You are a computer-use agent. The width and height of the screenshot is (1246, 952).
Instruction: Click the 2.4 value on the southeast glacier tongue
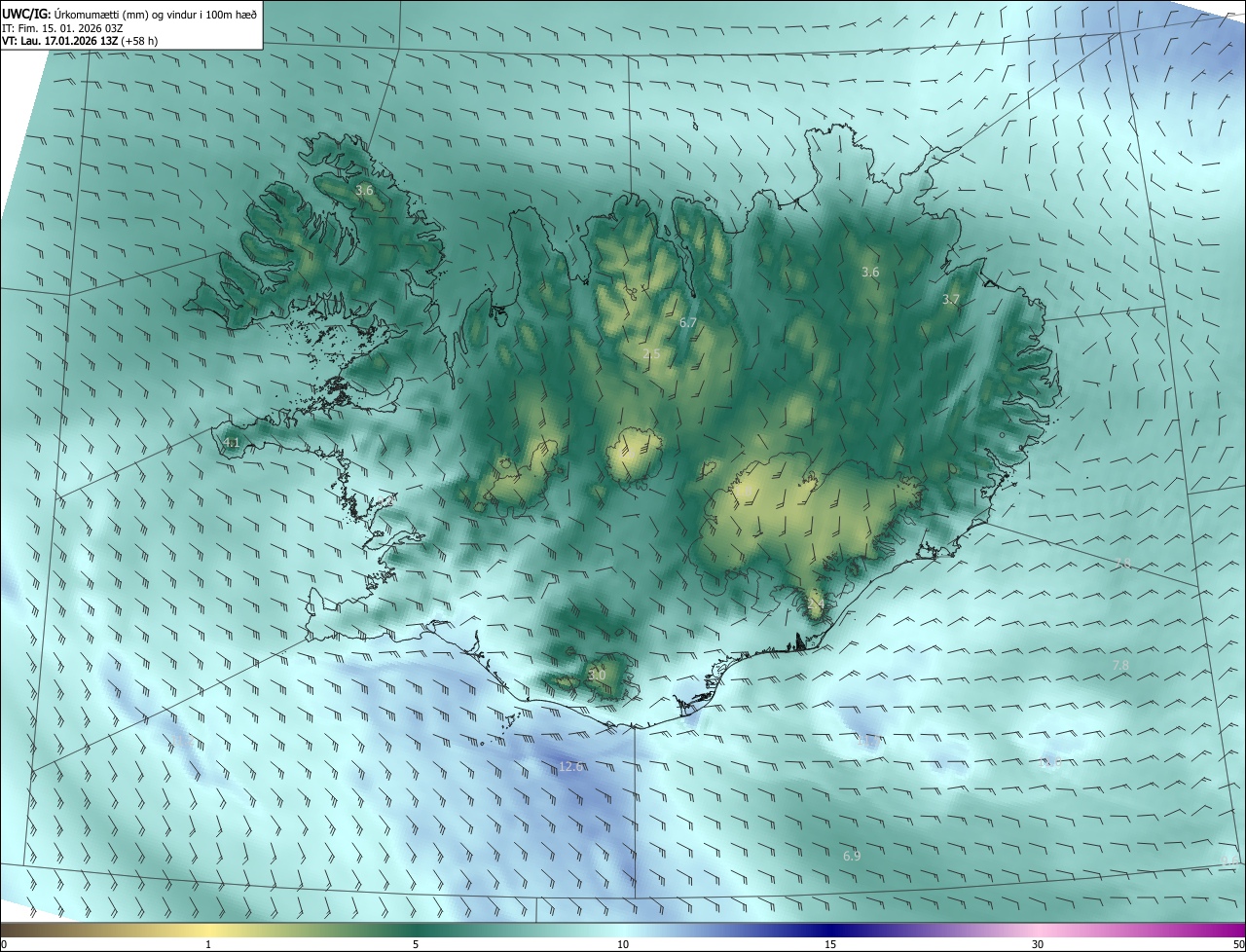point(816,604)
